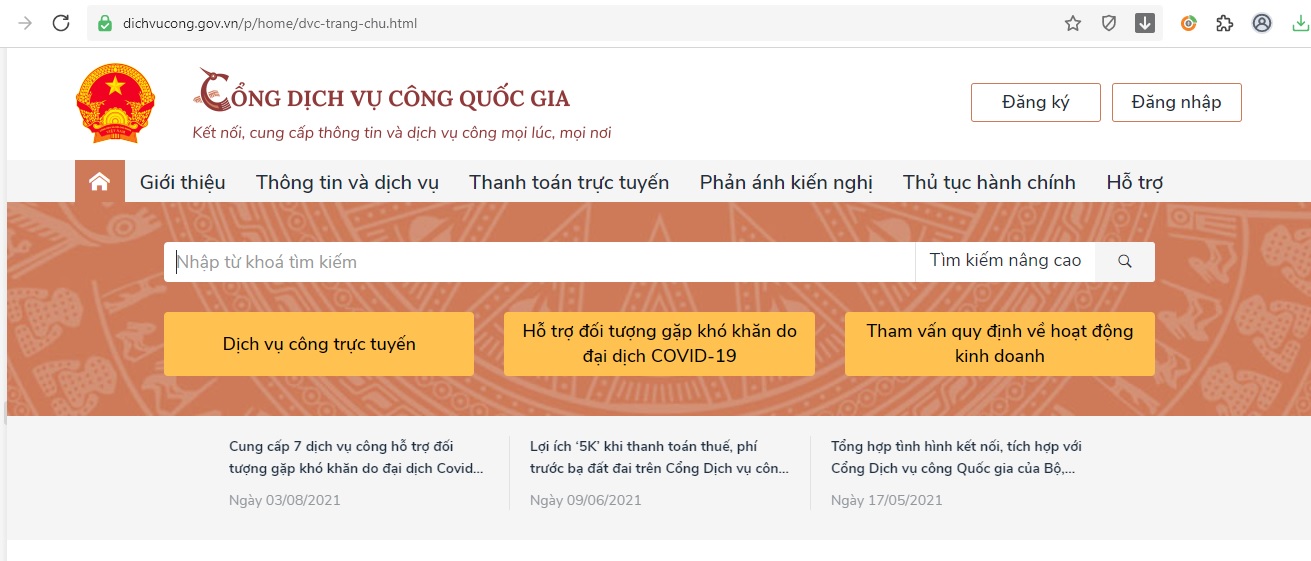1311x561 pixels.
Task: Focus the Nhập từ khoá tìm kiếm field
Action: [540, 262]
